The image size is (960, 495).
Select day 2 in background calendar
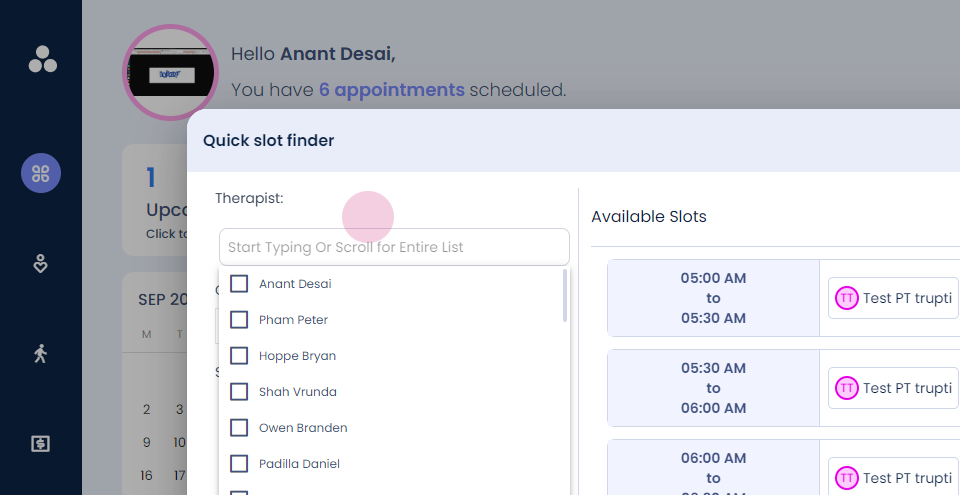tap(146, 409)
